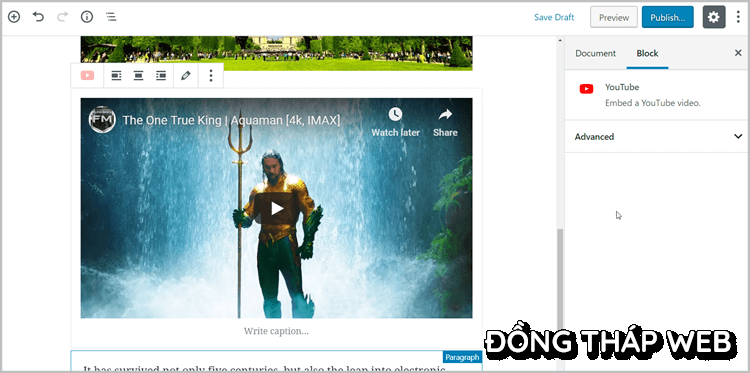Click Watch later on the video
The height and width of the screenshot is (373, 750).
coord(396,122)
